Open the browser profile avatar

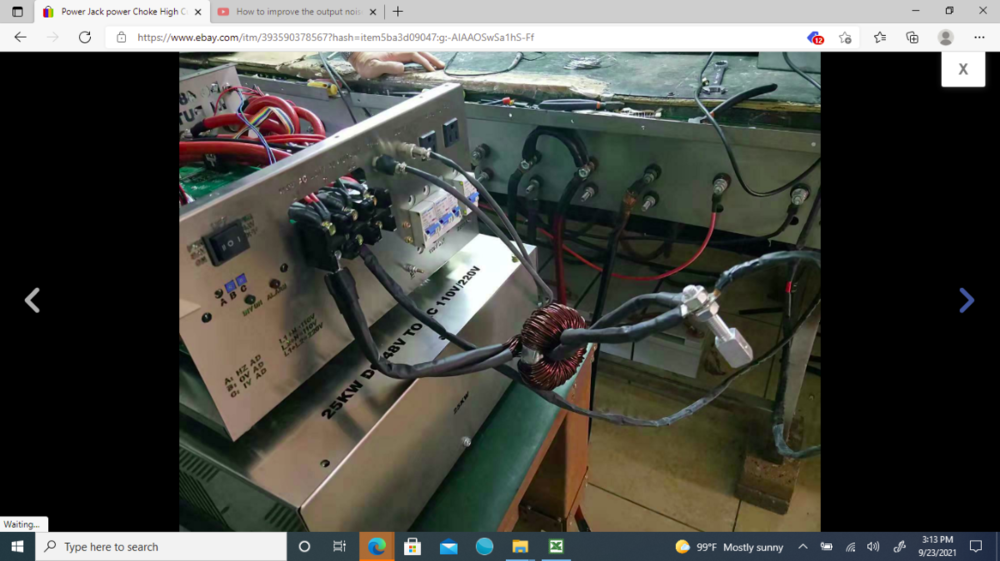point(946,38)
